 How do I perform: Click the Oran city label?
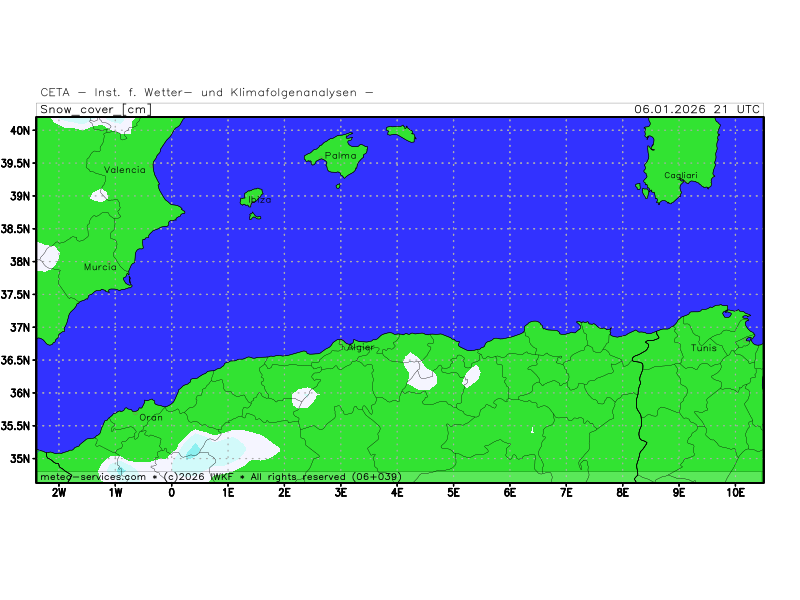150,417
